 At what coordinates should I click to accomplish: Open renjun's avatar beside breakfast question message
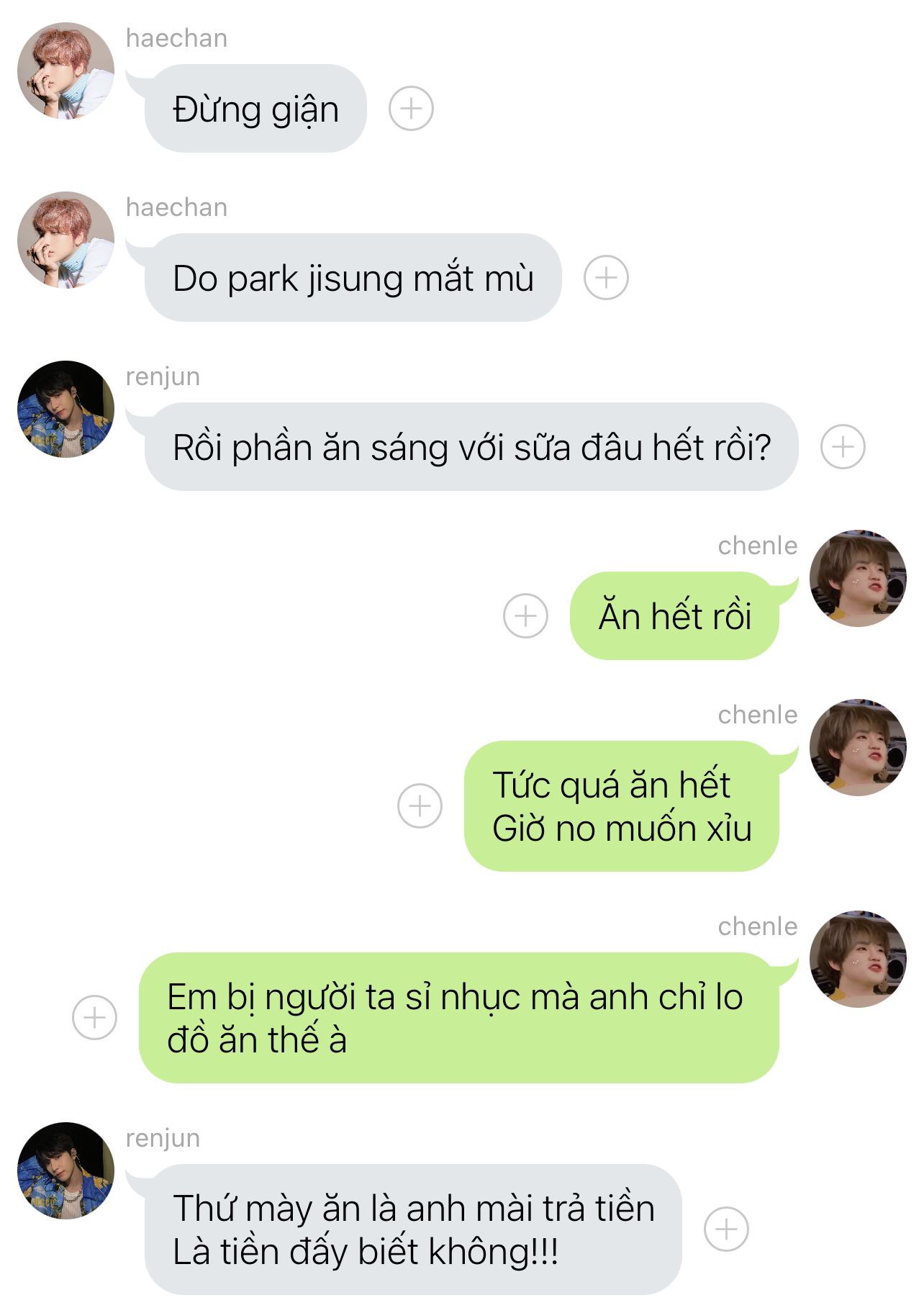(65, 409)
